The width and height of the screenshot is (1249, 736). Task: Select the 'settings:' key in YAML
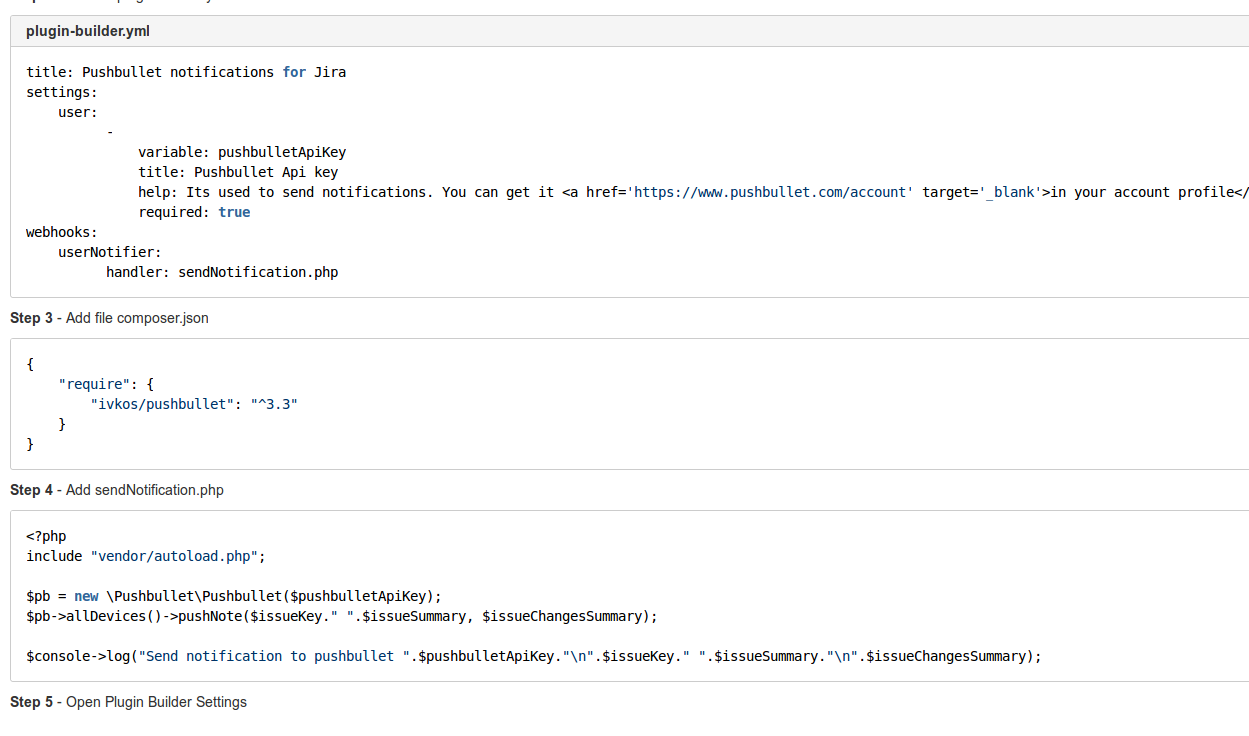[x=62, y=92]
